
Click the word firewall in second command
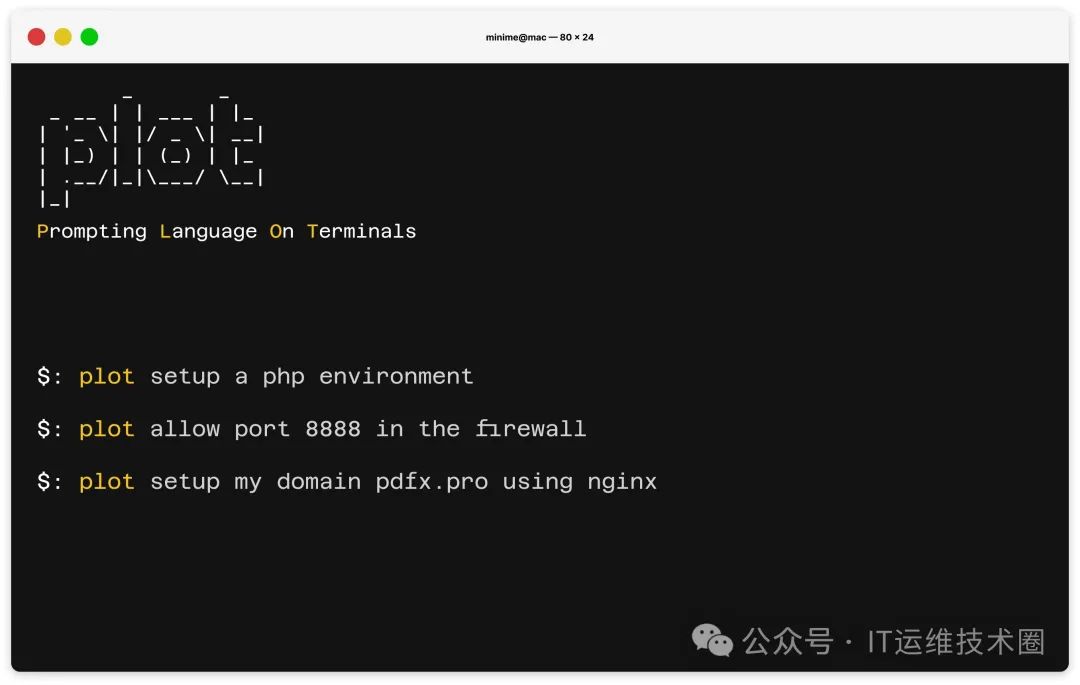tap(530, 429)
